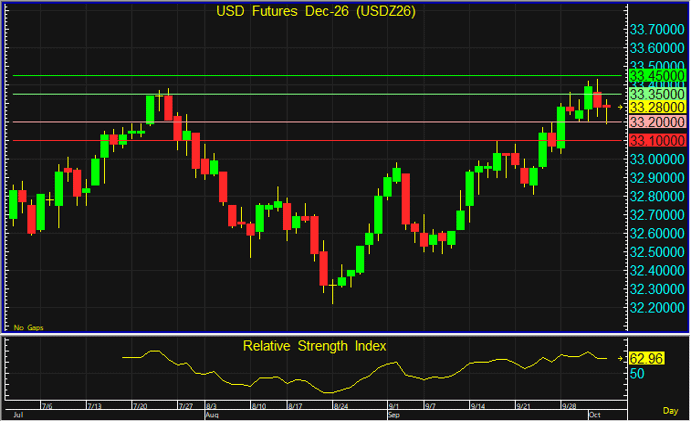Click the 7/27 date label

tap(186, 406)
